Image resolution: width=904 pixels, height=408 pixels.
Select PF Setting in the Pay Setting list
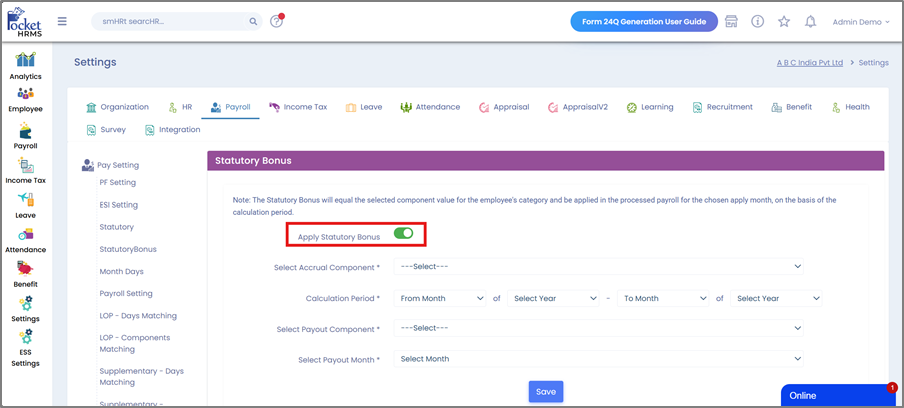[x=117, y=183]
